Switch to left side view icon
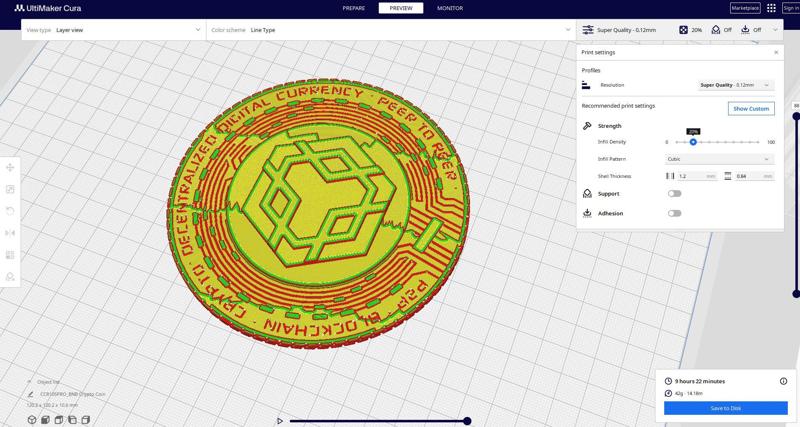Viewport: 800px width, 427px height. 72,420
